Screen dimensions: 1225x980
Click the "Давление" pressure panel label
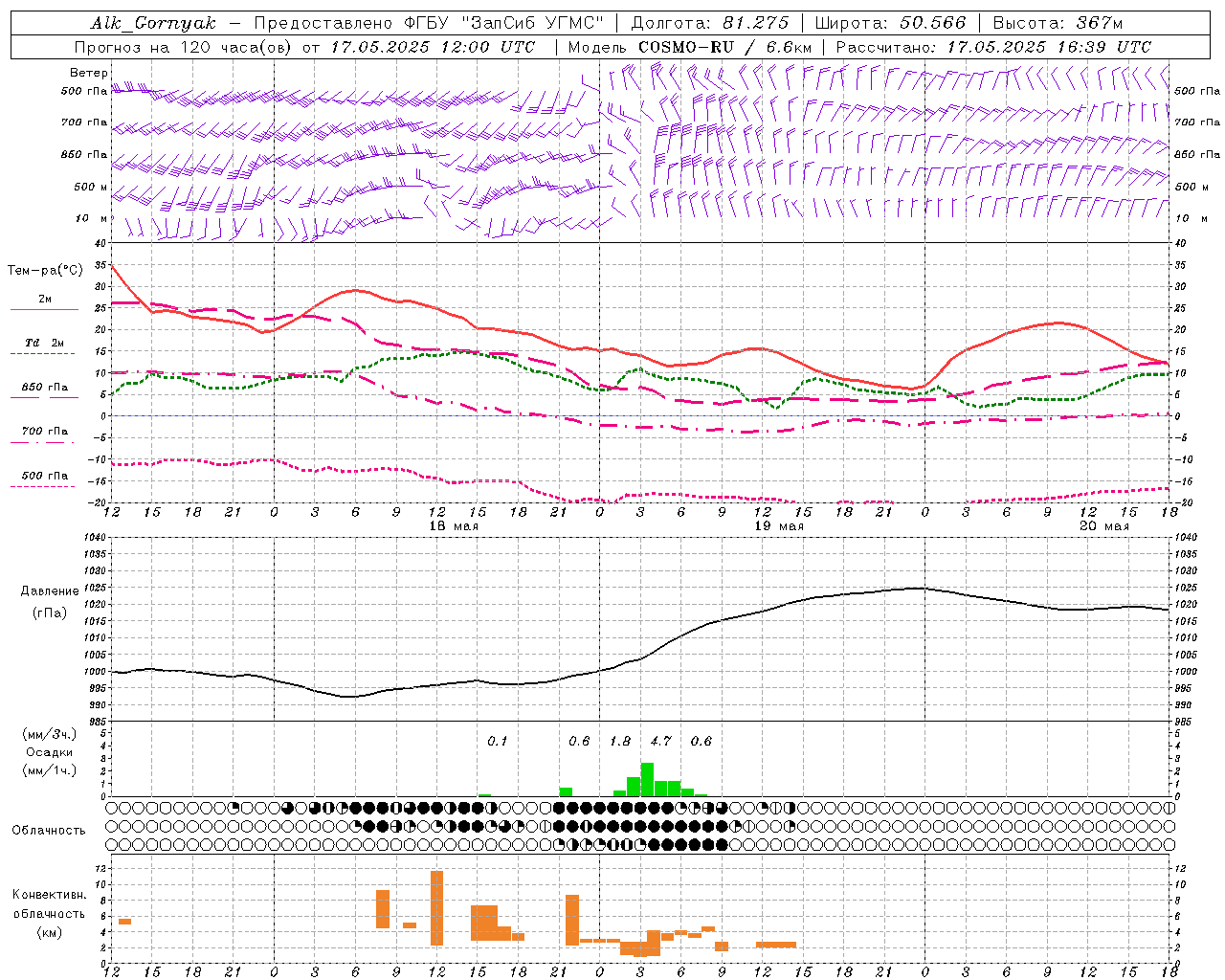(50, 591)
